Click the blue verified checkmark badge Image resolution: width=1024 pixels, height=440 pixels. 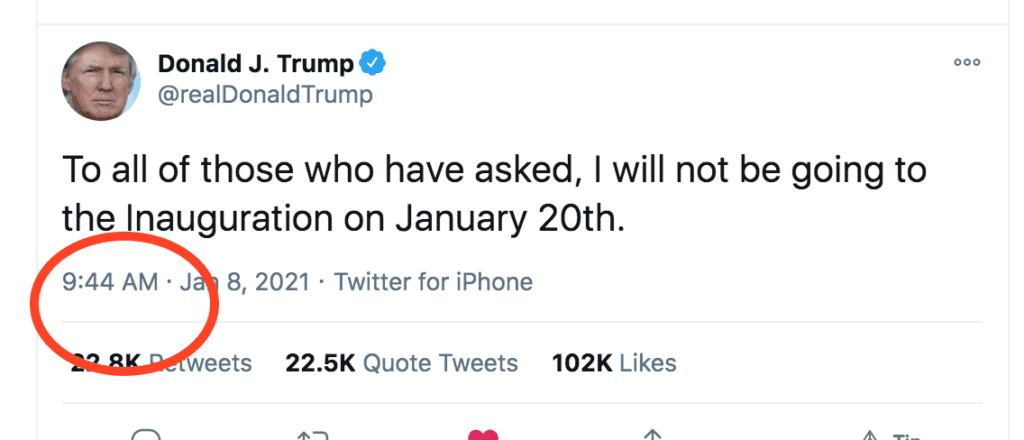373,64
